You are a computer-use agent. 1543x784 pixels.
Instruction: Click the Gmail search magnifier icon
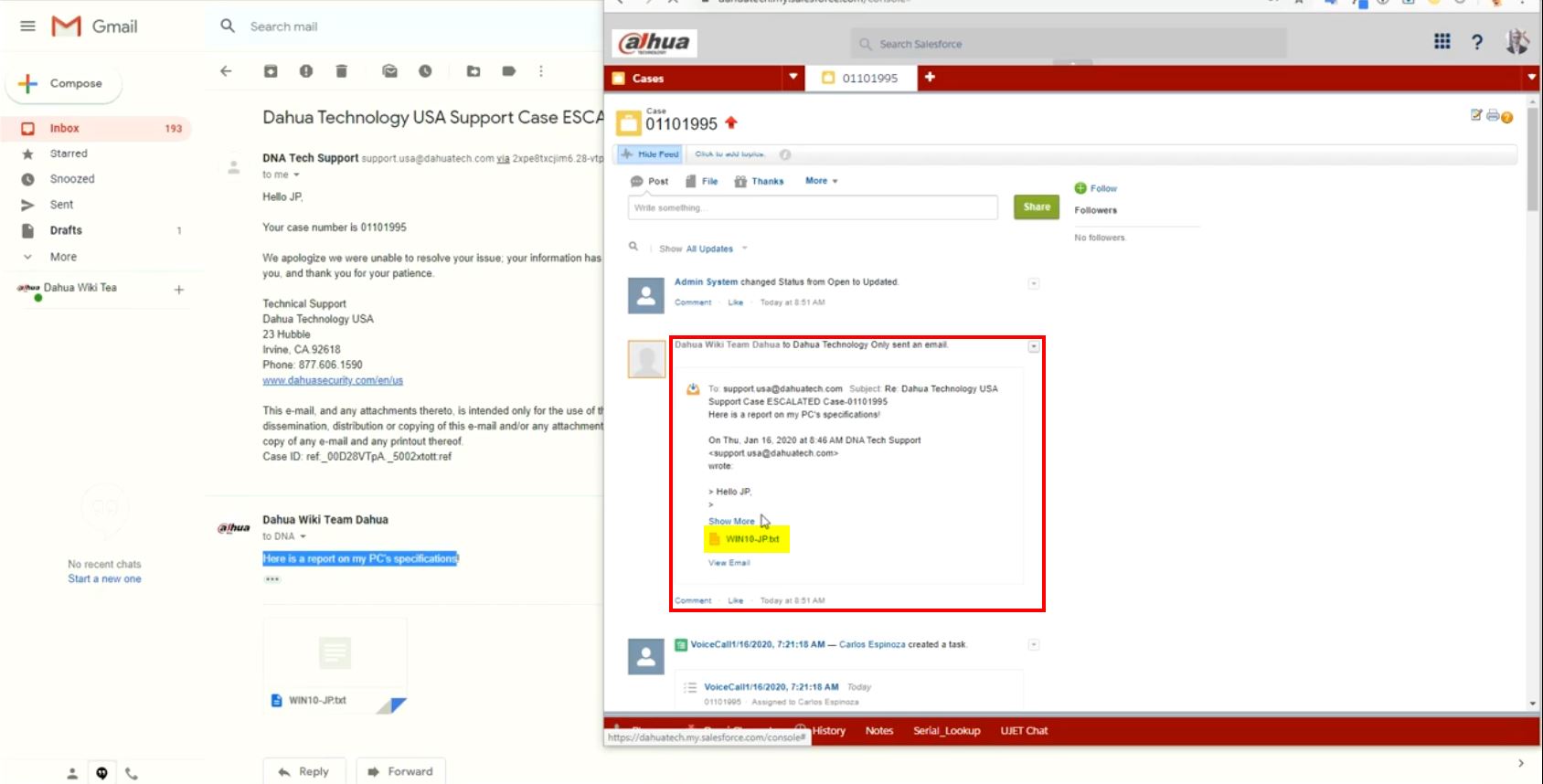(228, 26)
